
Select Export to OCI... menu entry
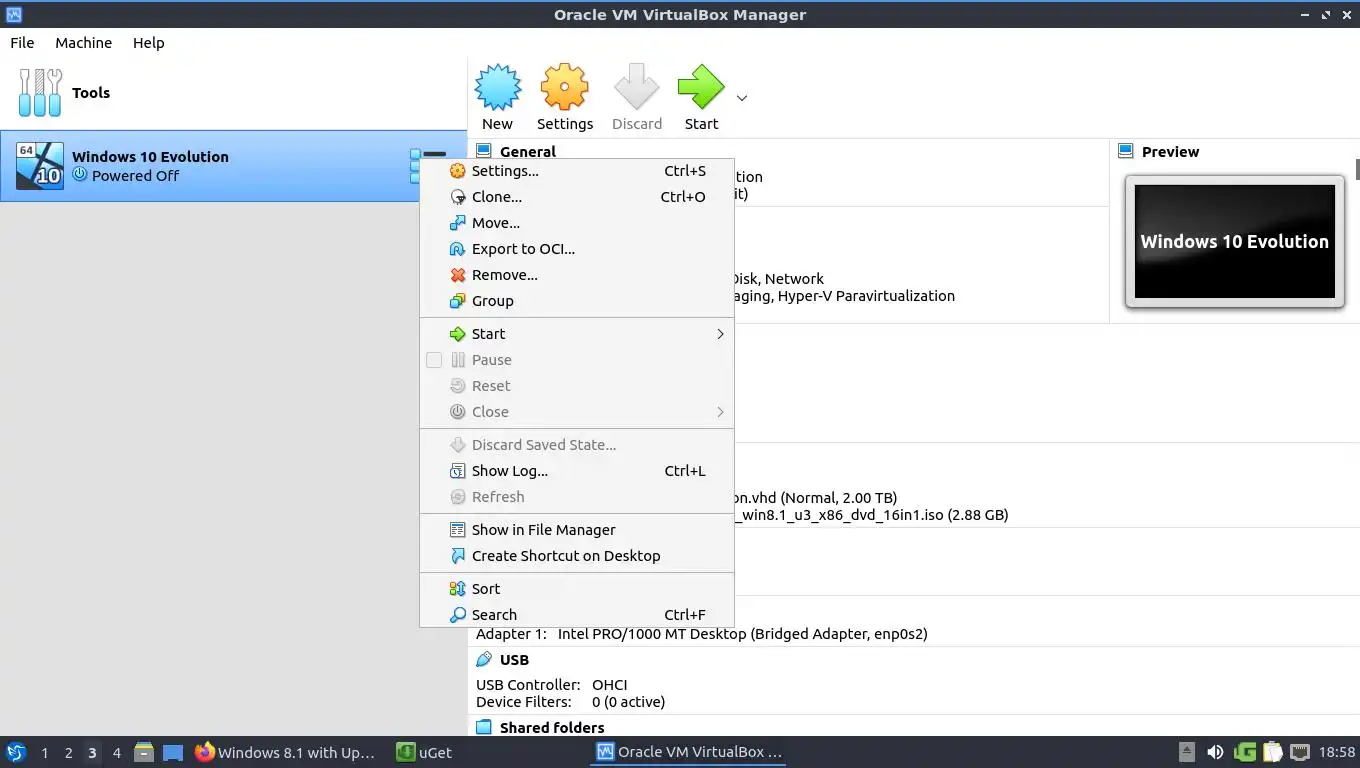[577, 249]
